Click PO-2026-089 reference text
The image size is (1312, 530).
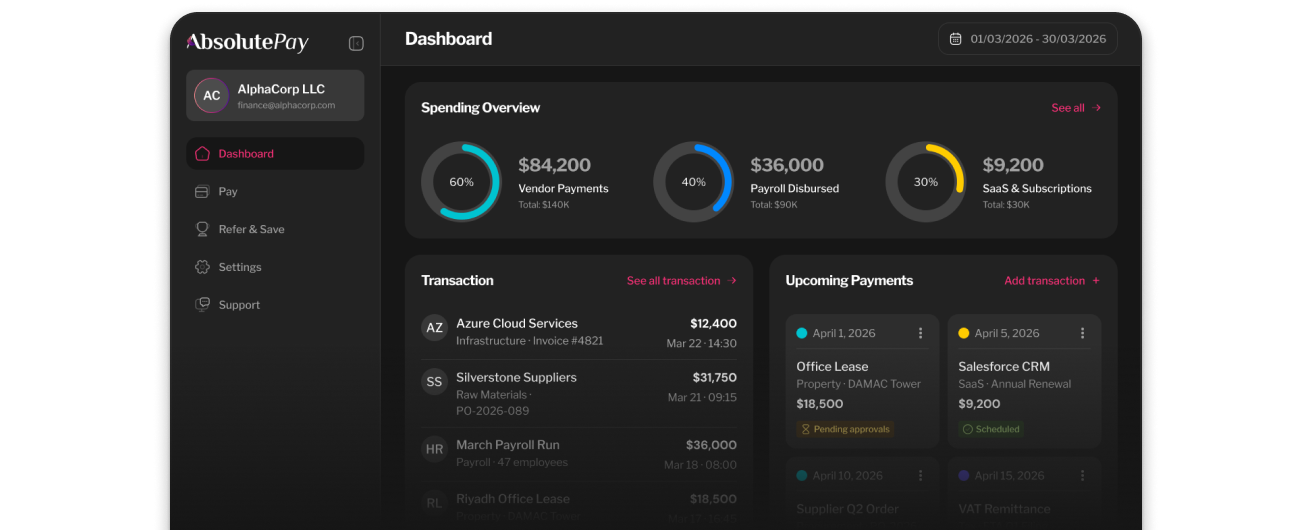coord(493,411)
